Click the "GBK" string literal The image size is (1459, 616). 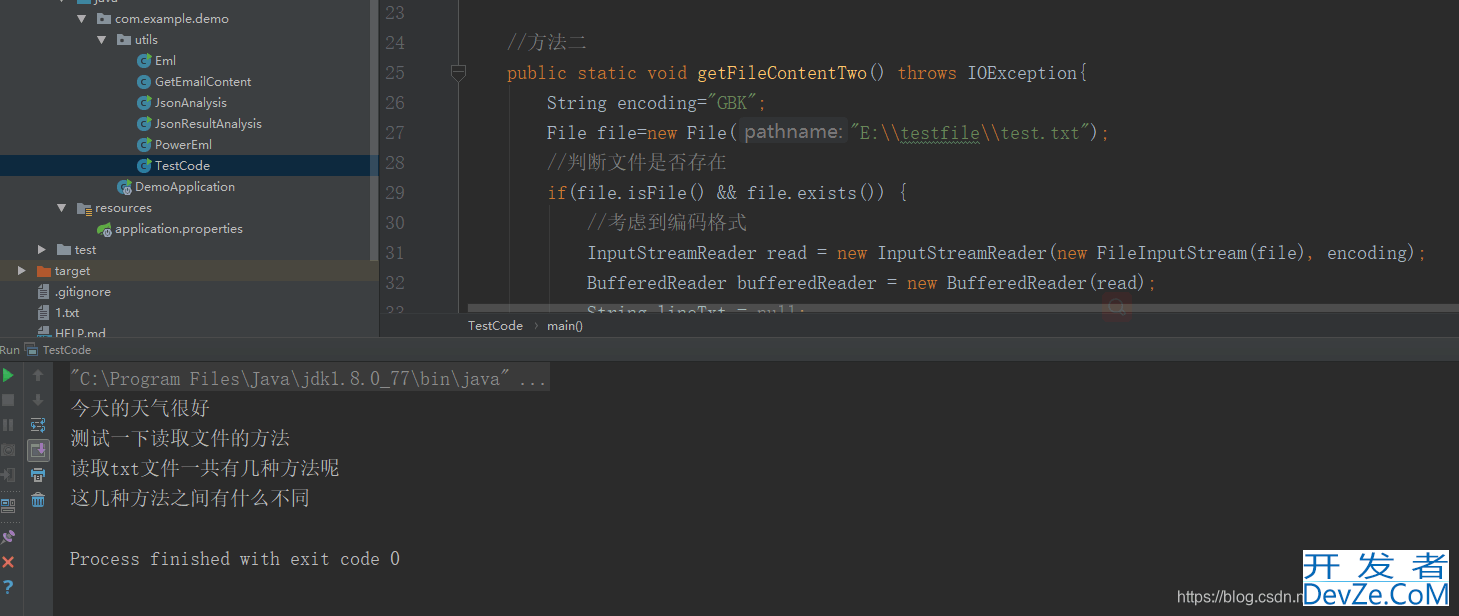[x=732, y=103]
